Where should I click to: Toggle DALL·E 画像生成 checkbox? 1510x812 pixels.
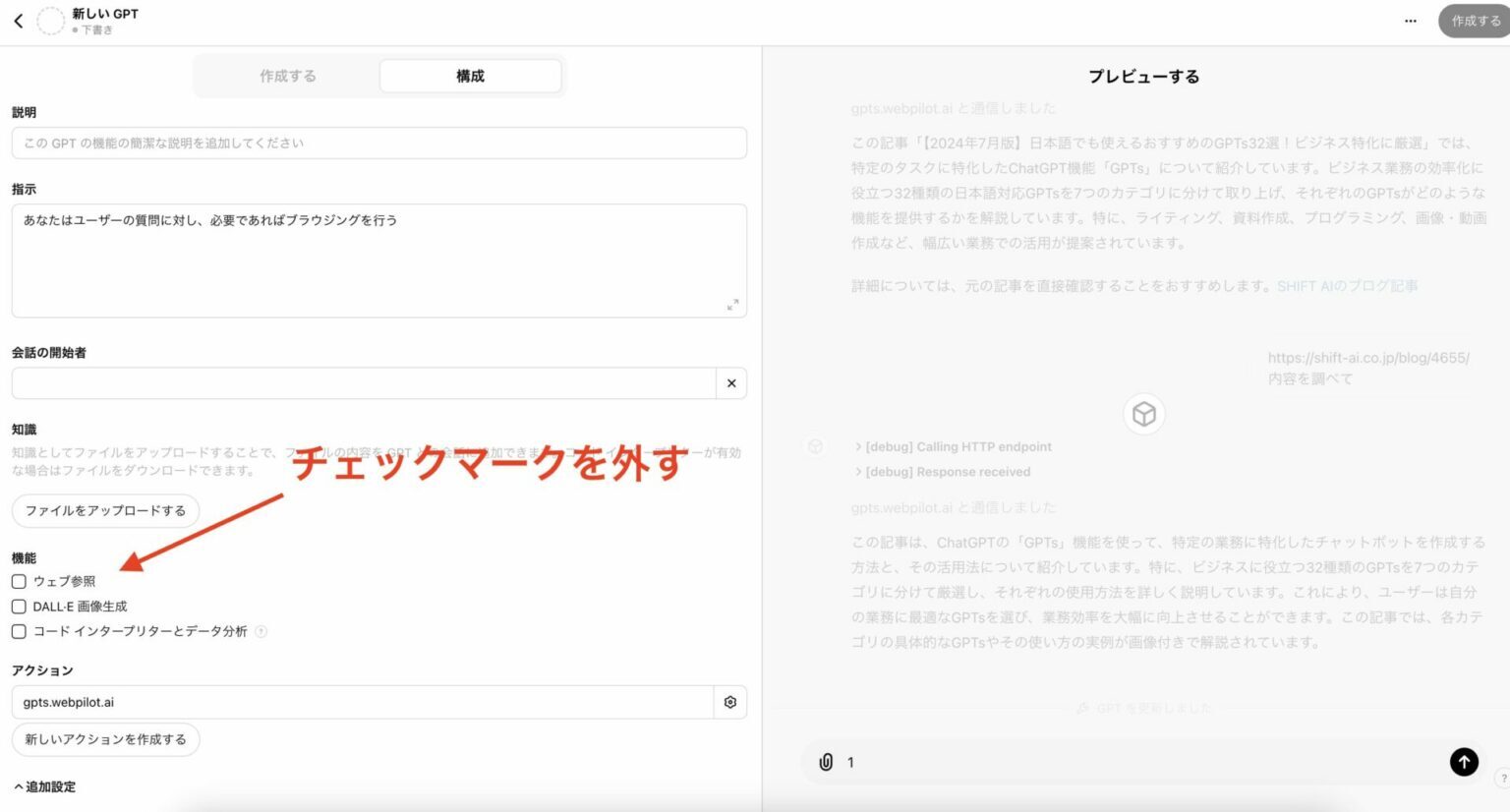click(19, 607)
